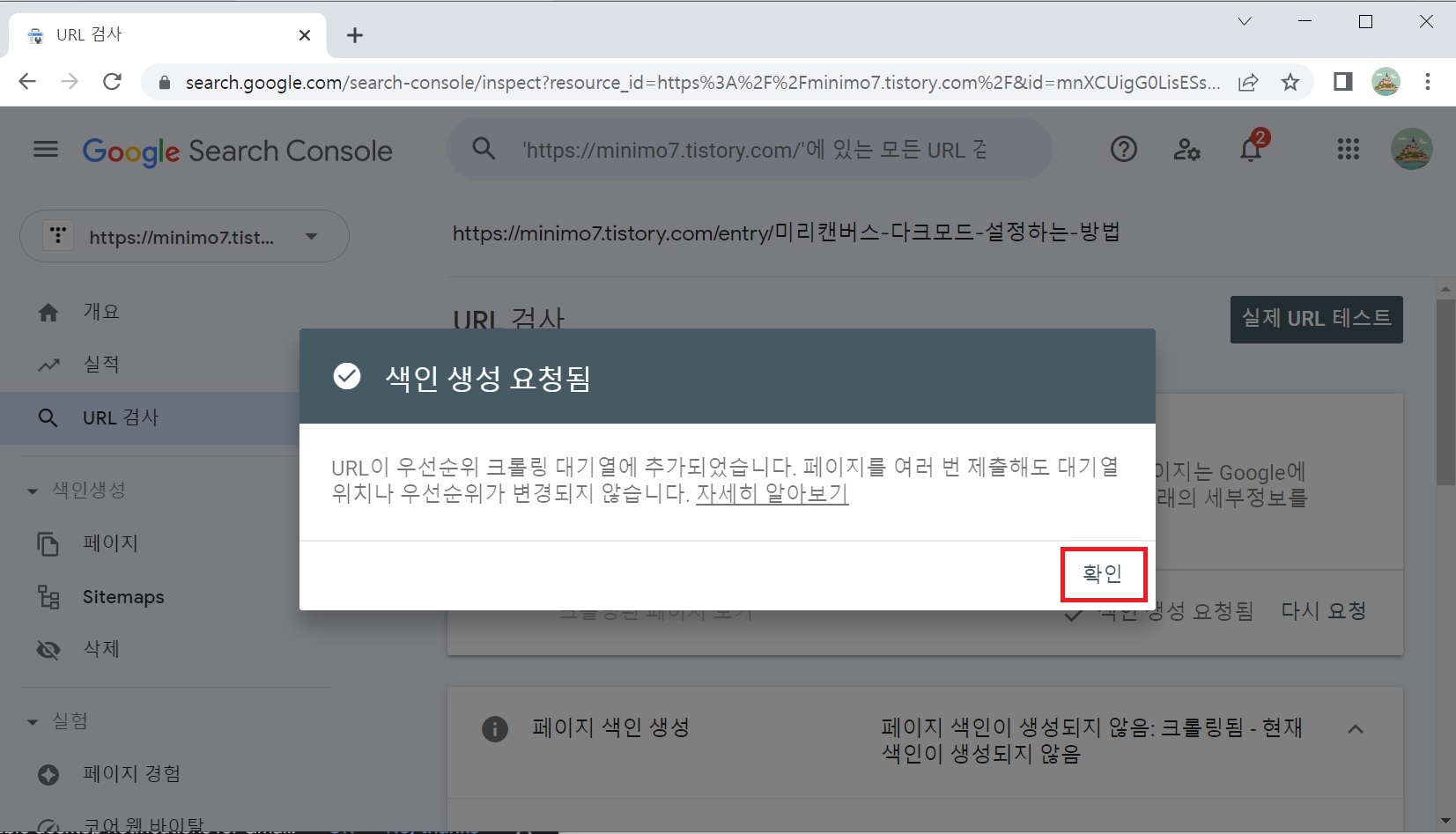The height and width of the screenshot is (834, 1456).
Task: Reload the current page
Action: coord(112,82)
